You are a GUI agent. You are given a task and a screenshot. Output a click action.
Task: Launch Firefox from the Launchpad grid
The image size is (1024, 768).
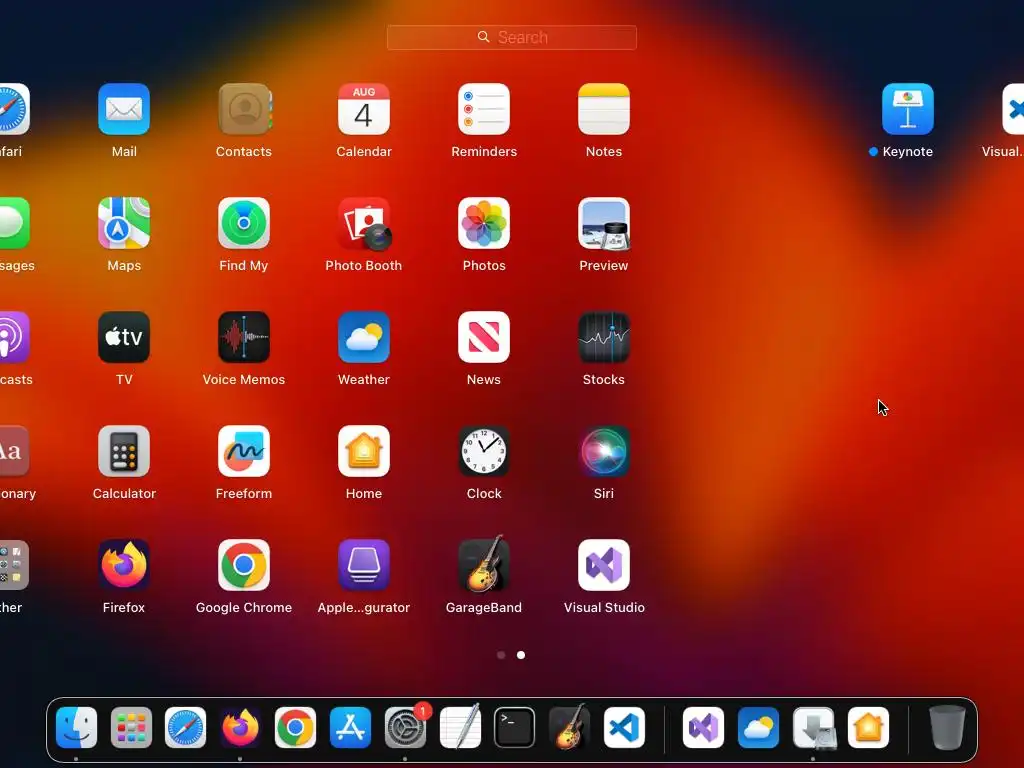(x=124, y=565)
